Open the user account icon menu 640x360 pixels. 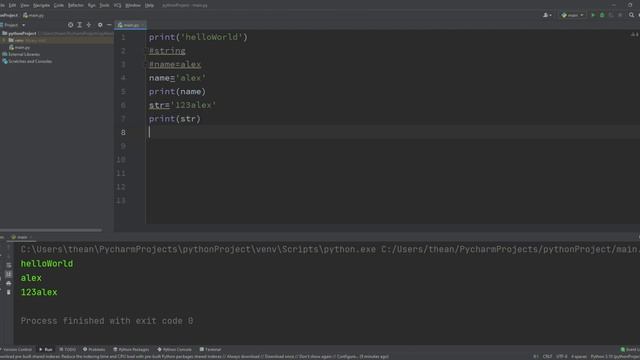pos(547,15)
